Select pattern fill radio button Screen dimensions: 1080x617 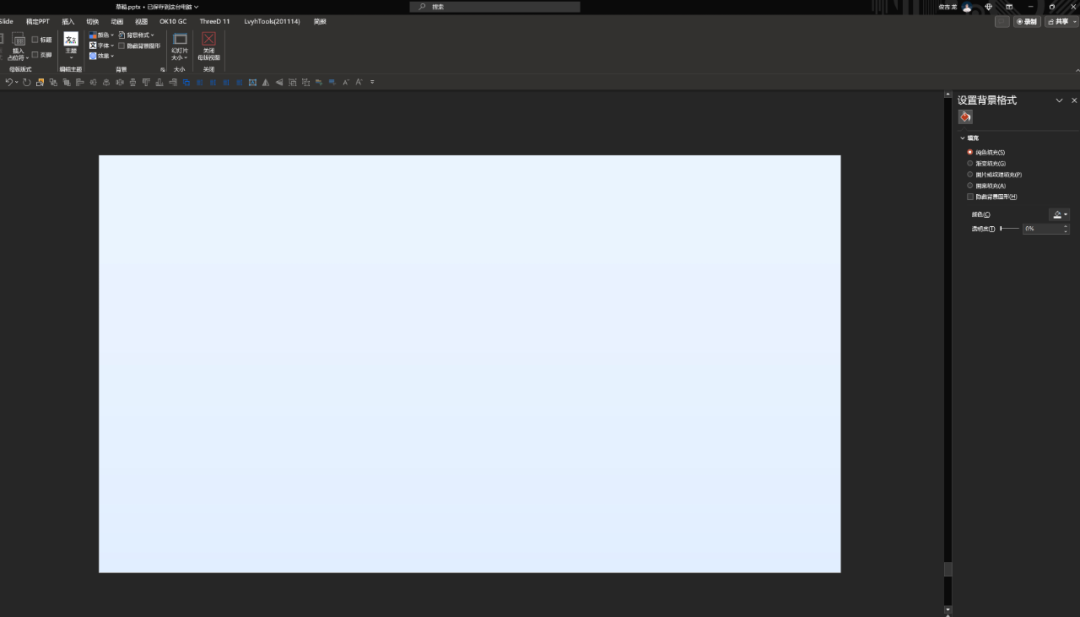click(x=970, y=185)
